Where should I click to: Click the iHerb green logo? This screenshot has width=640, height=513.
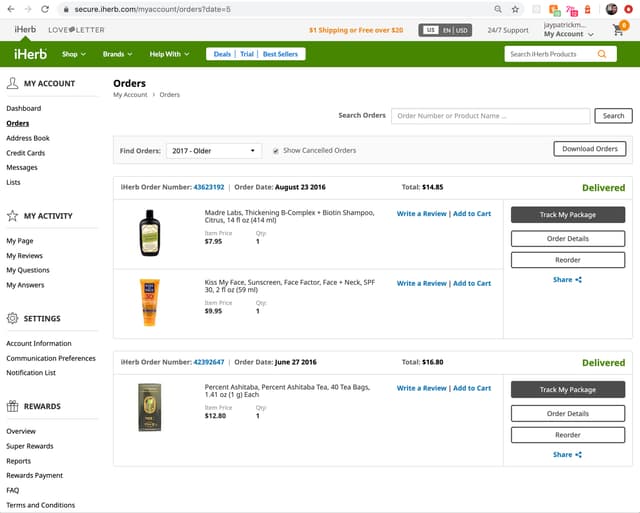(x=30, y=54)
